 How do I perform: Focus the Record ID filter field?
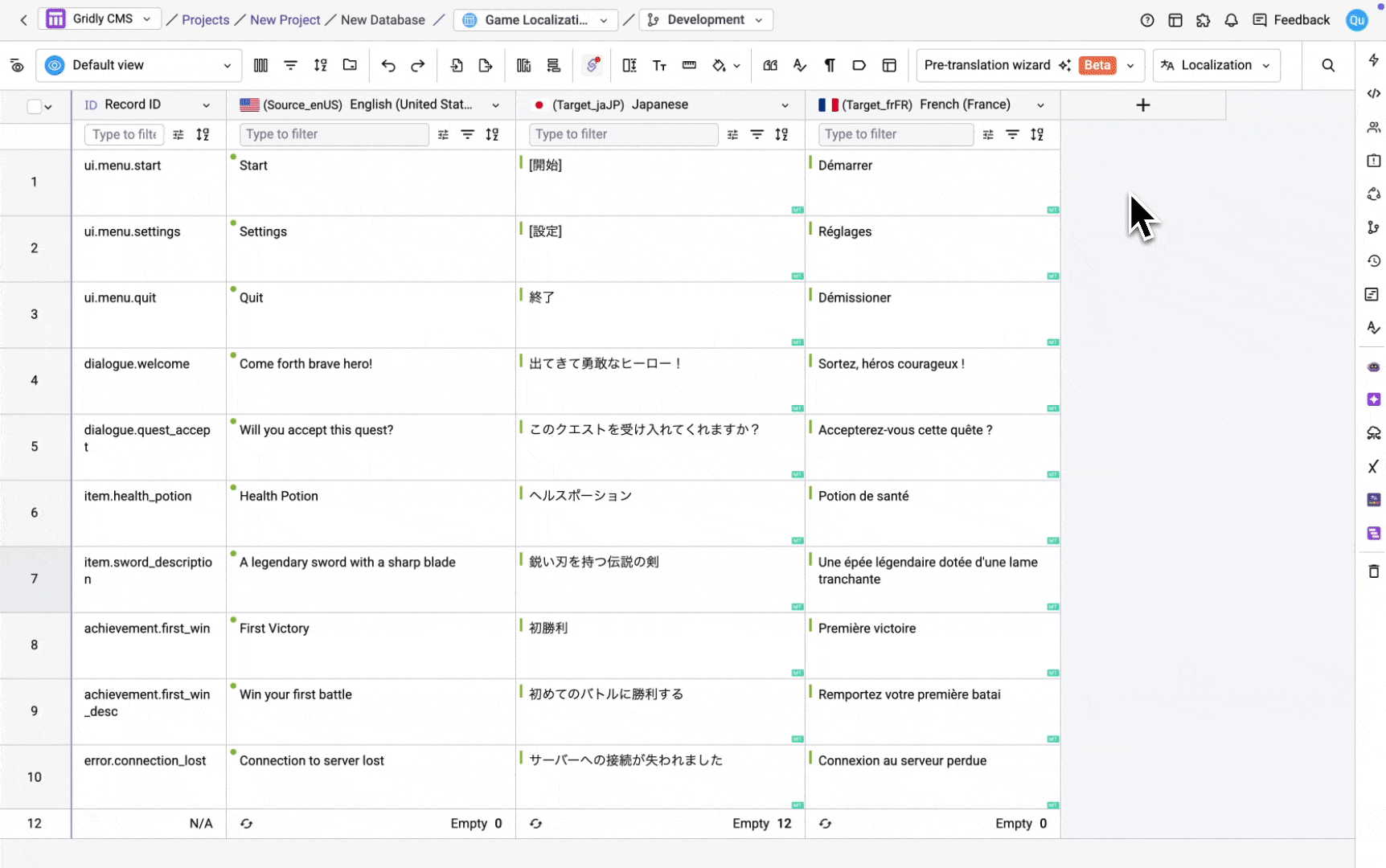pyautogui.click(x=124, y=134)
